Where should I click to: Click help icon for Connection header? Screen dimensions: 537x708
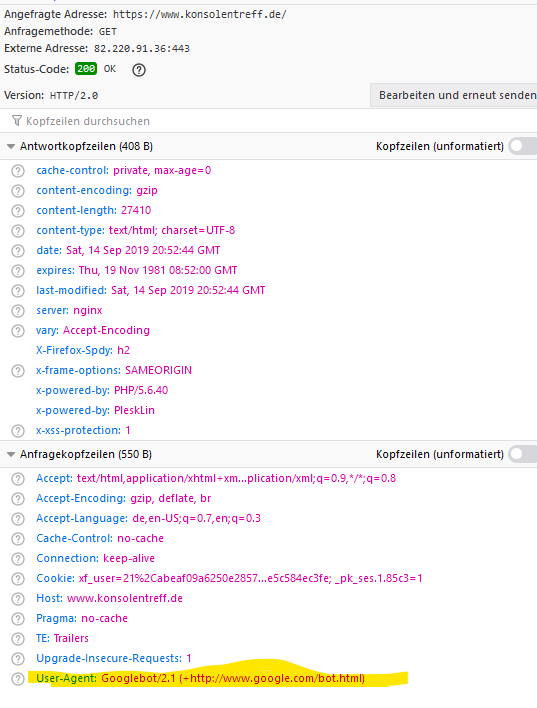click(18, 559)
